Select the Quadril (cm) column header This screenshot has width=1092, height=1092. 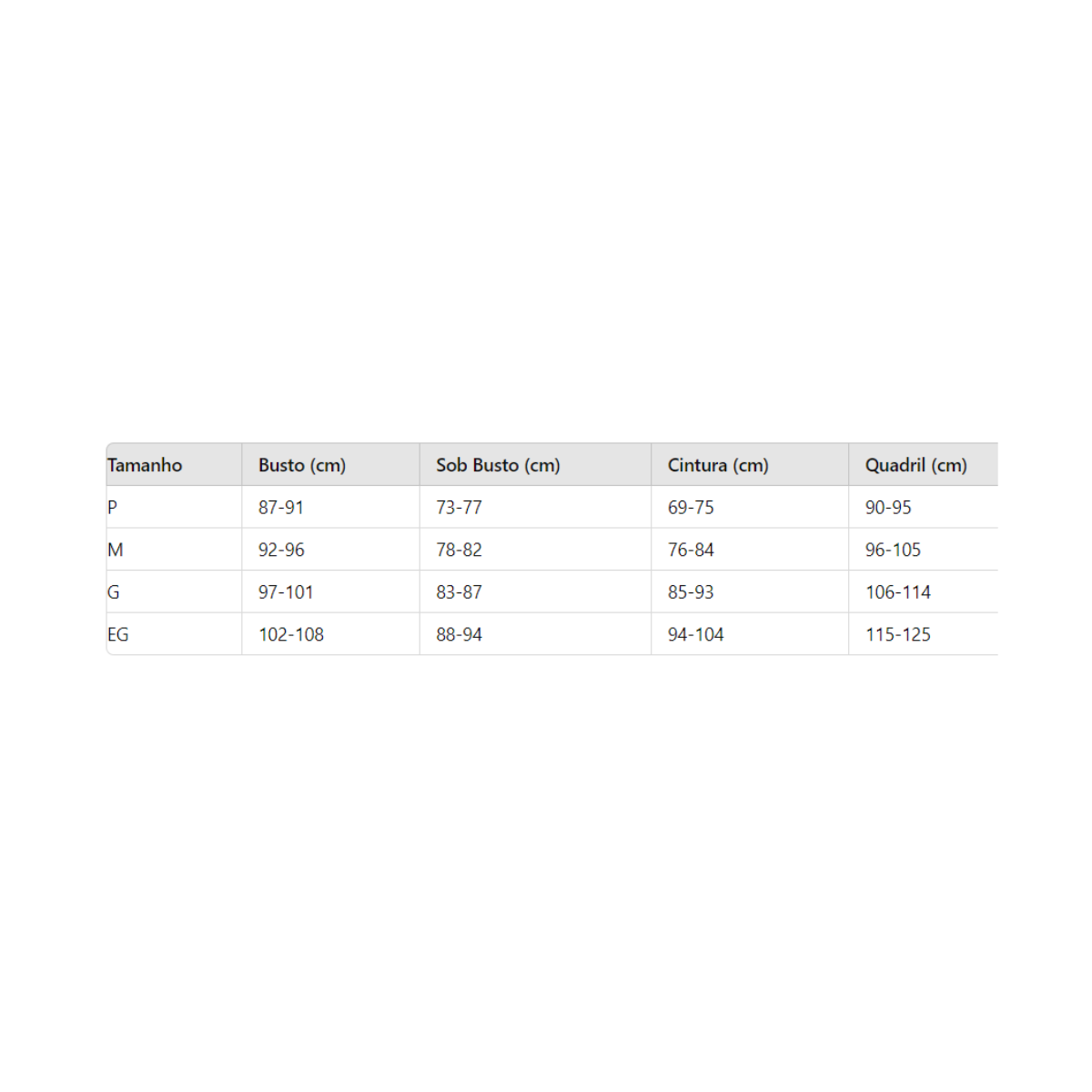(x=915, y=465)
